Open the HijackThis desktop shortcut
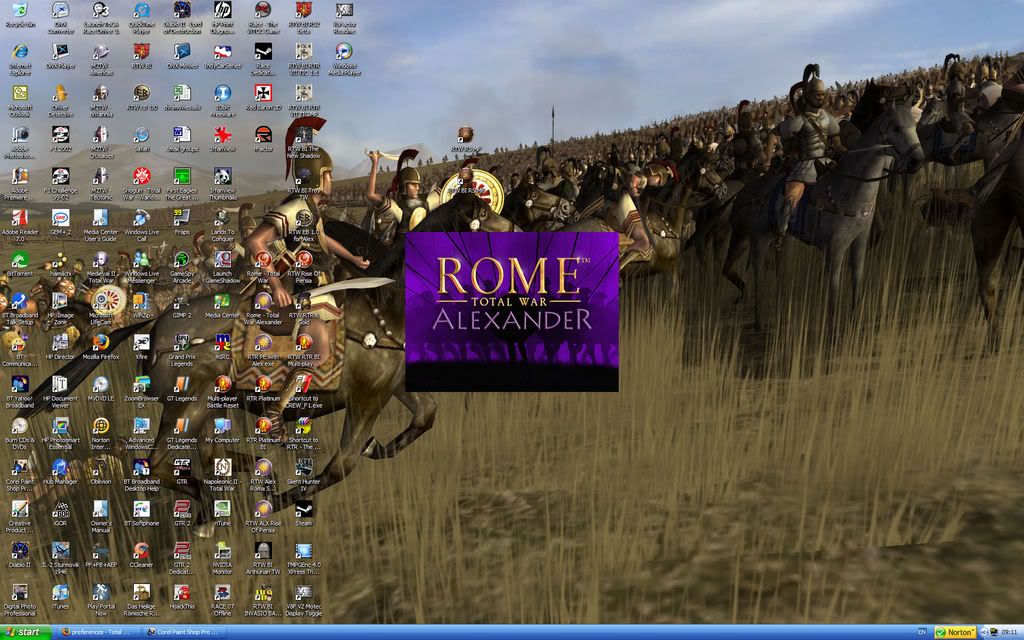1024x640 pixels. (181, 592)
